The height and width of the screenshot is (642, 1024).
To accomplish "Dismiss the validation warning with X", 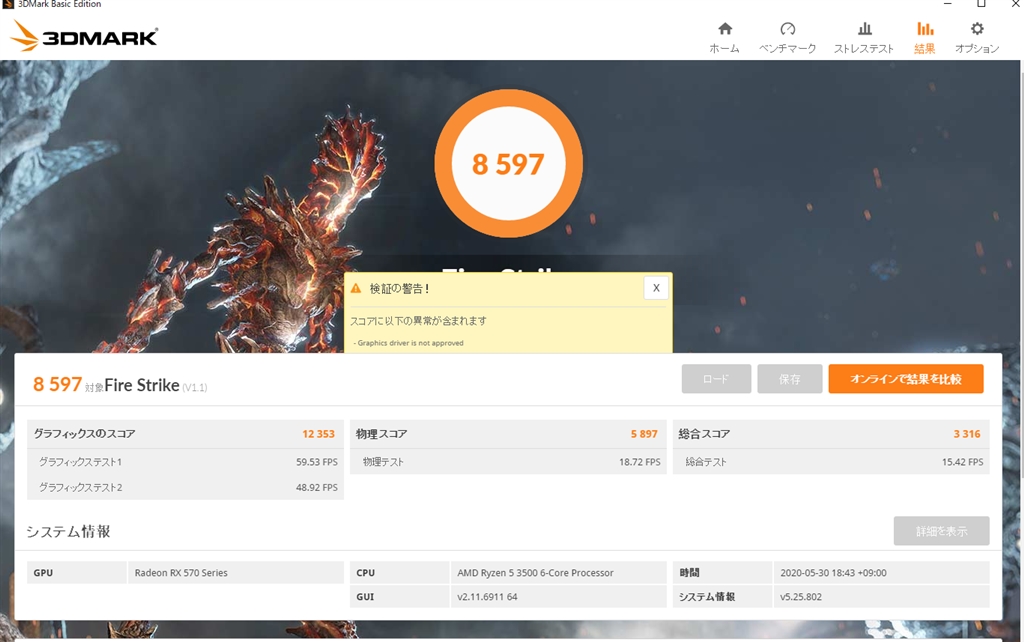I will click(656, 287).
